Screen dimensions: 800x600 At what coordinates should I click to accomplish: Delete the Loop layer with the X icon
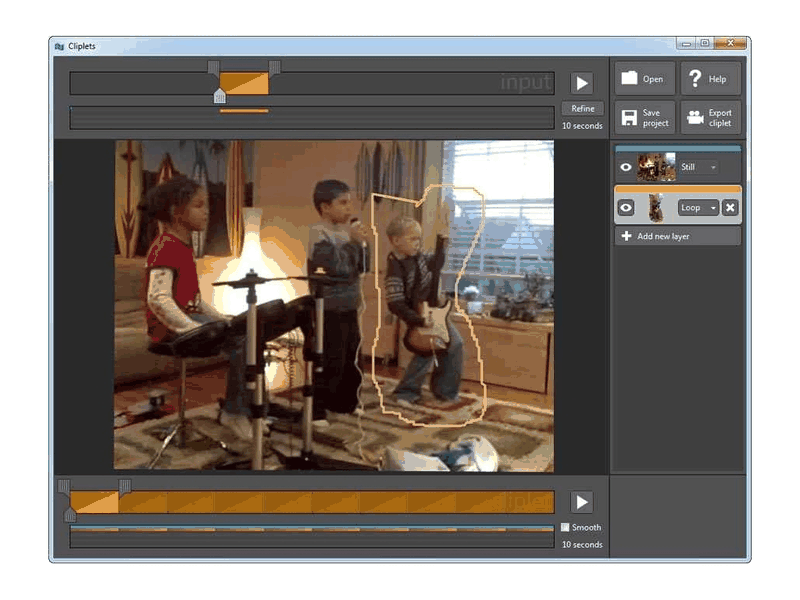[730, 207]
